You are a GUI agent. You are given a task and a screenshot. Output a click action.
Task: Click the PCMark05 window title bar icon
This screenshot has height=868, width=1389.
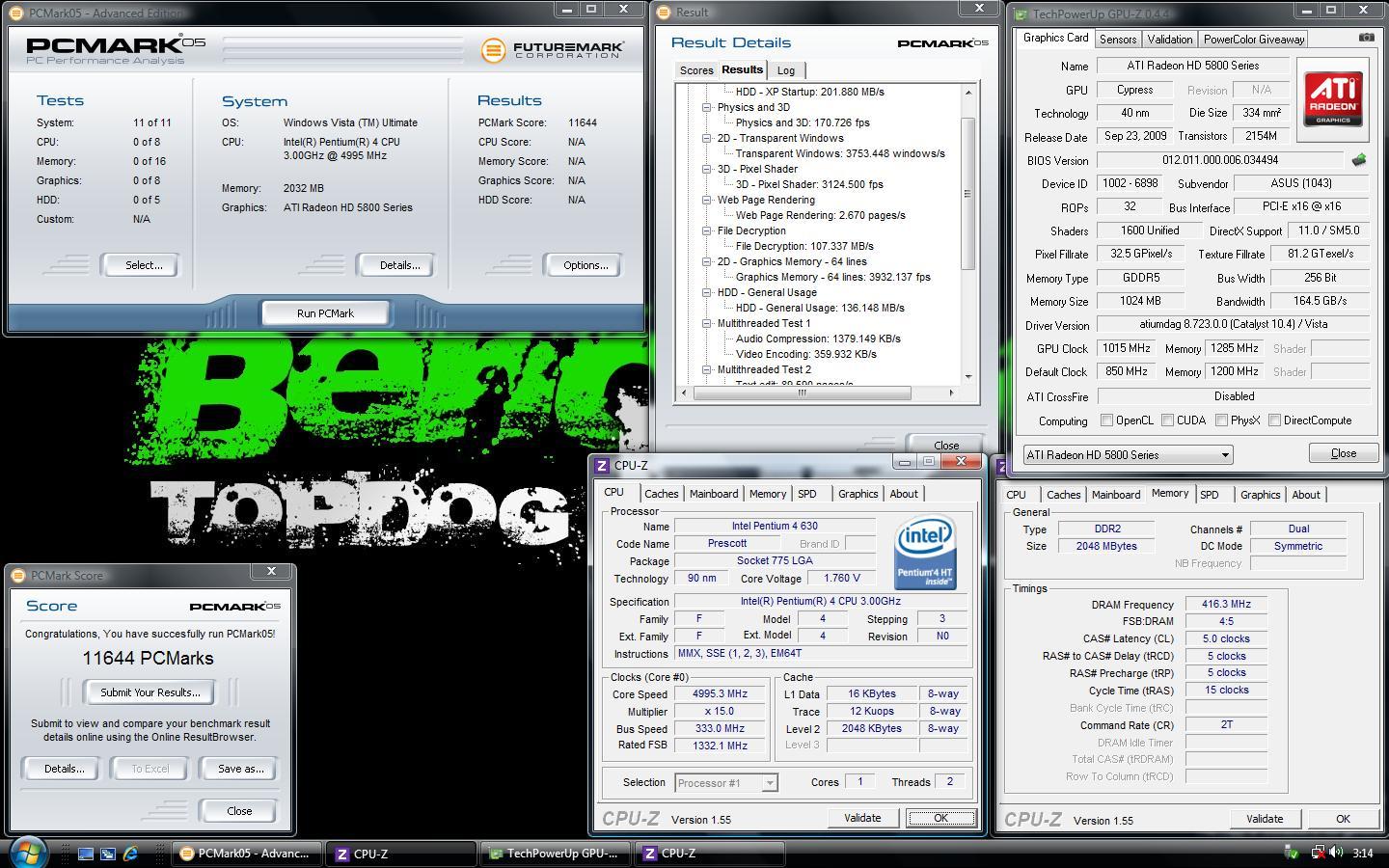coord(16,13)
